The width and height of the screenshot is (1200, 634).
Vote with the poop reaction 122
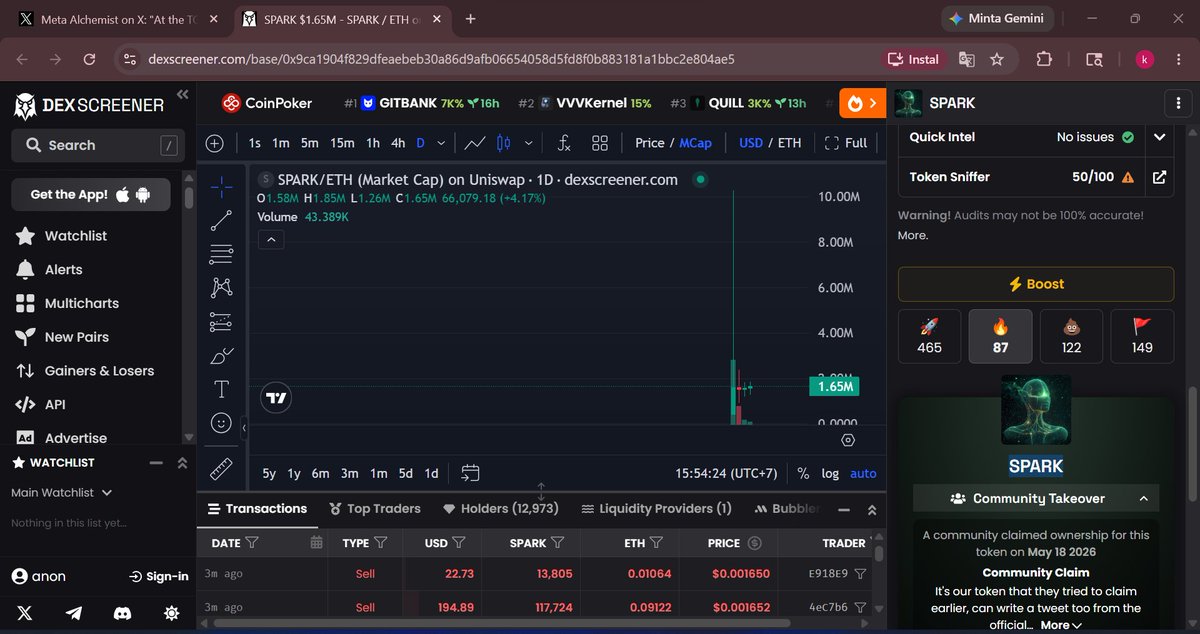1071,336
